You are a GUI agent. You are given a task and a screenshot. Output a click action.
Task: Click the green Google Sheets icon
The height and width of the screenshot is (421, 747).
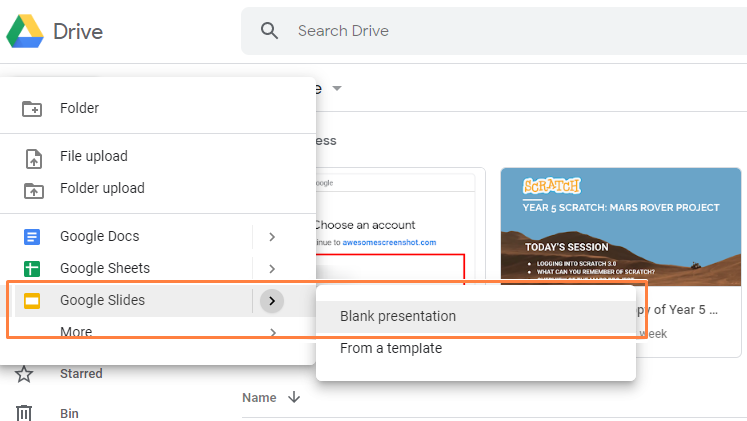tap(32, 269)
